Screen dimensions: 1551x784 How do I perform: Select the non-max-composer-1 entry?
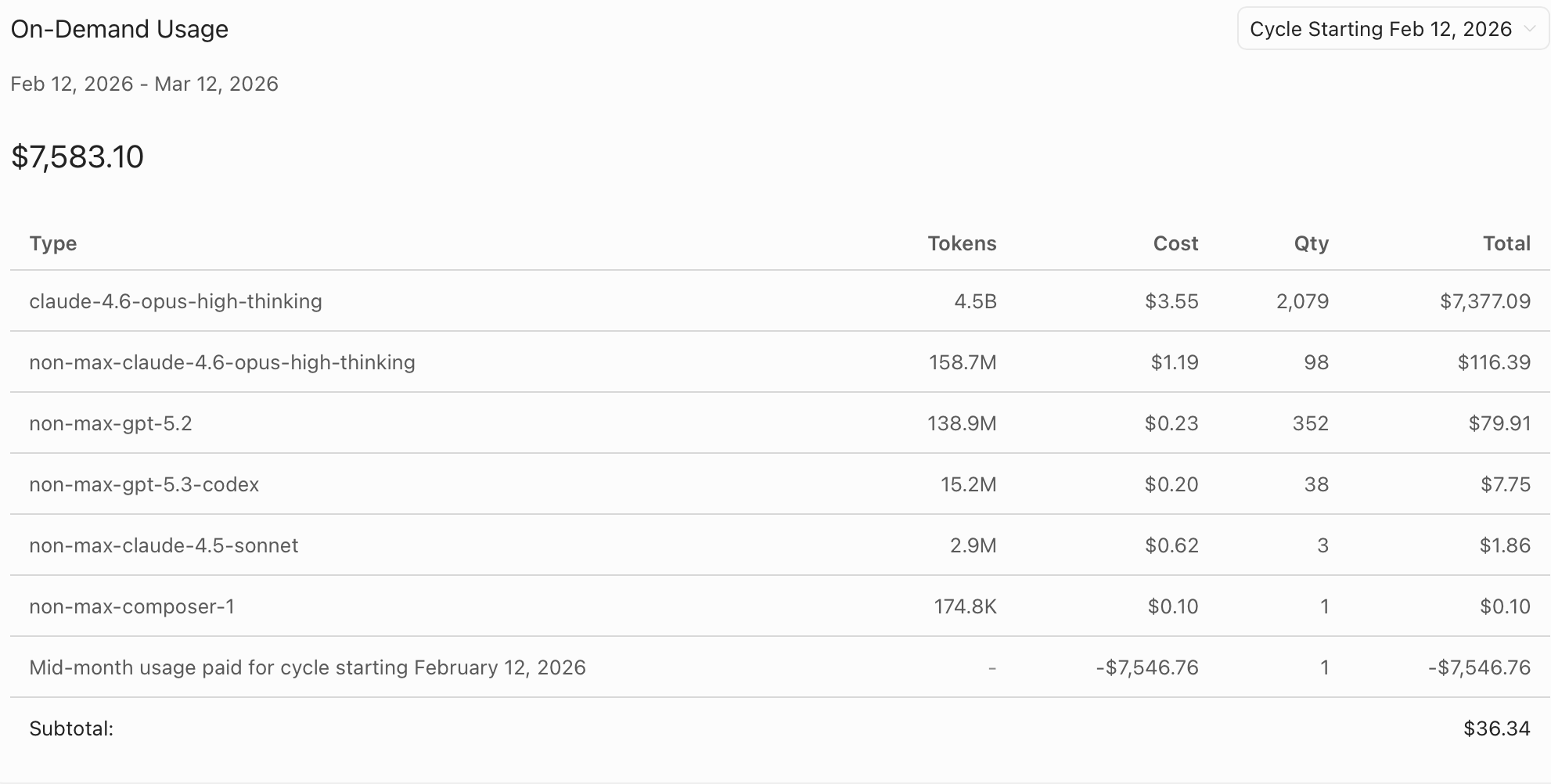tap(779, 606)
